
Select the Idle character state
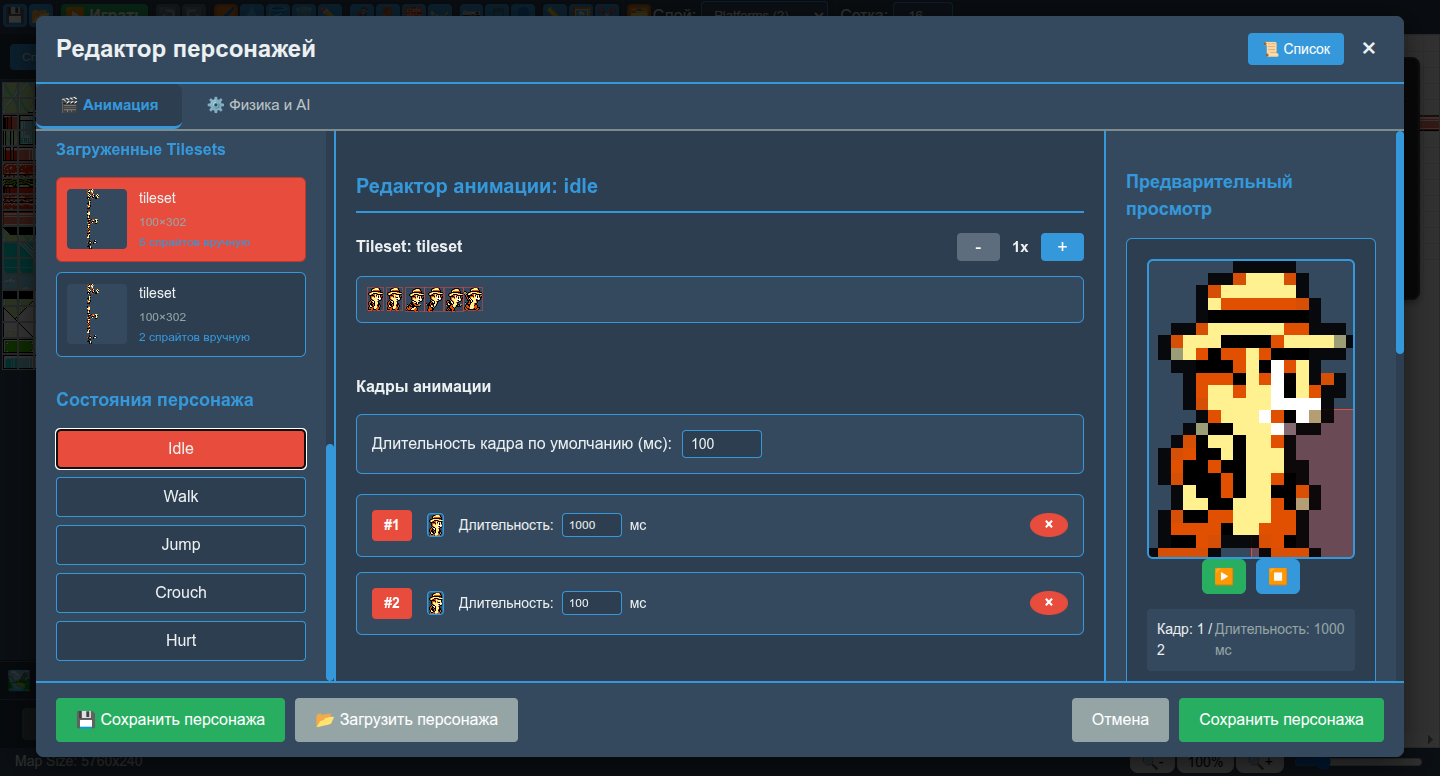click(181, 449)
